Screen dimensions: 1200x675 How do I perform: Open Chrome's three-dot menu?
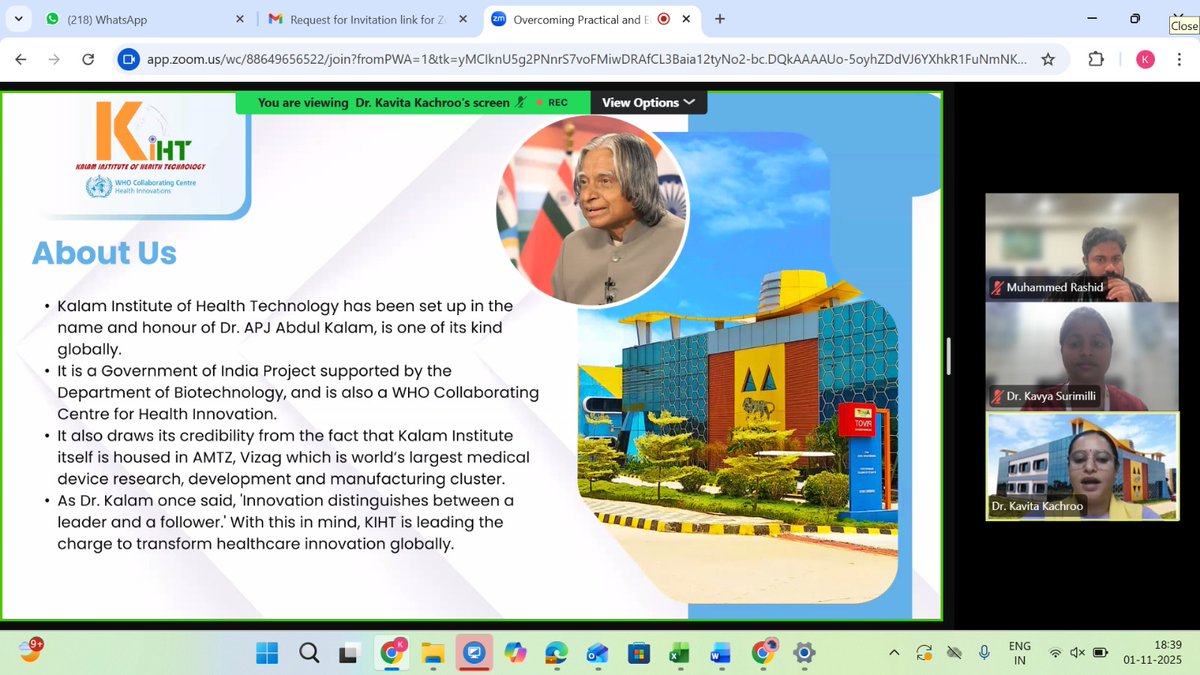click(x=1179, y=60)
